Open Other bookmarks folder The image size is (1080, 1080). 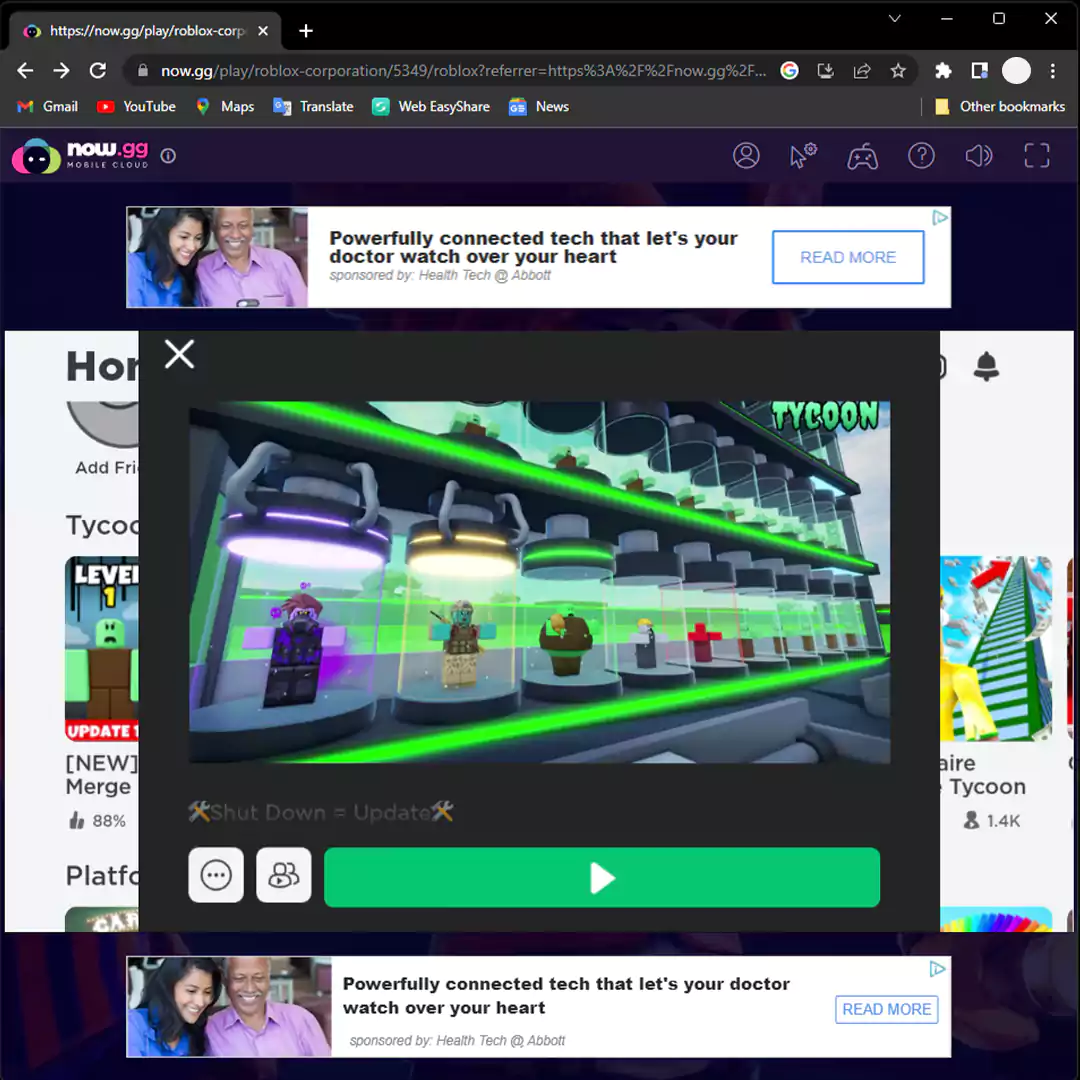click(999, 107)
